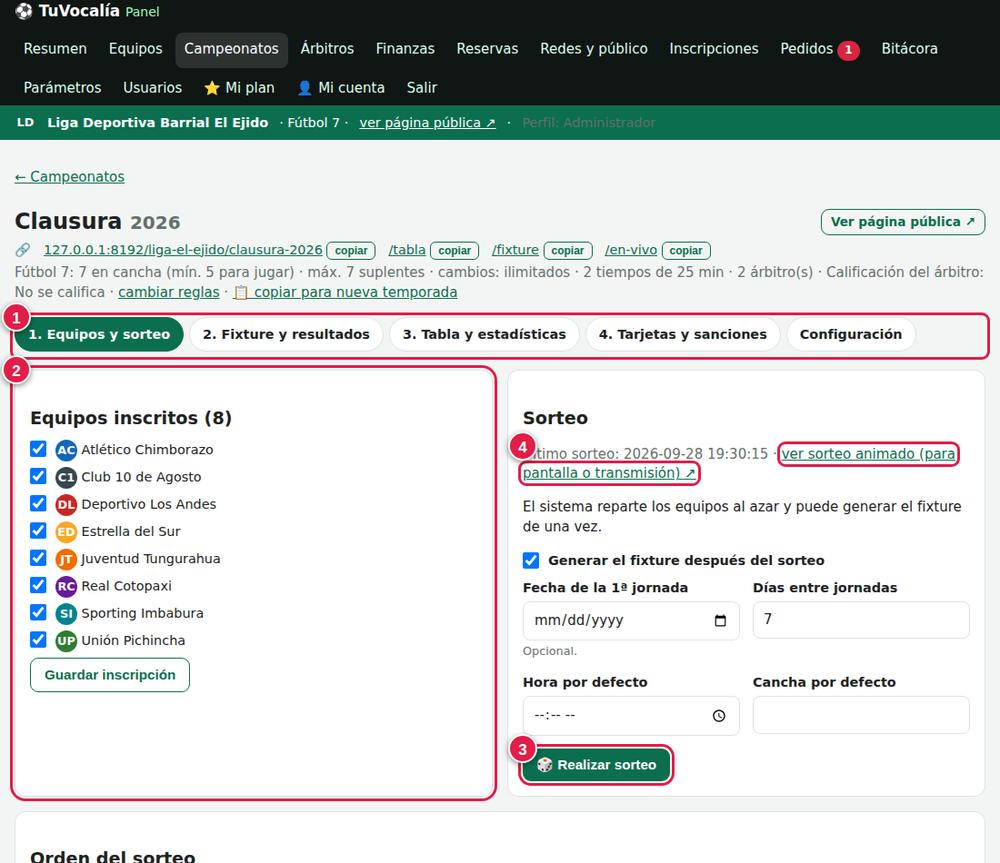Image resolution: width=1000 pixels, height=863 pixels.
Task: Copy the /en-vivo link
Action: 686,251
